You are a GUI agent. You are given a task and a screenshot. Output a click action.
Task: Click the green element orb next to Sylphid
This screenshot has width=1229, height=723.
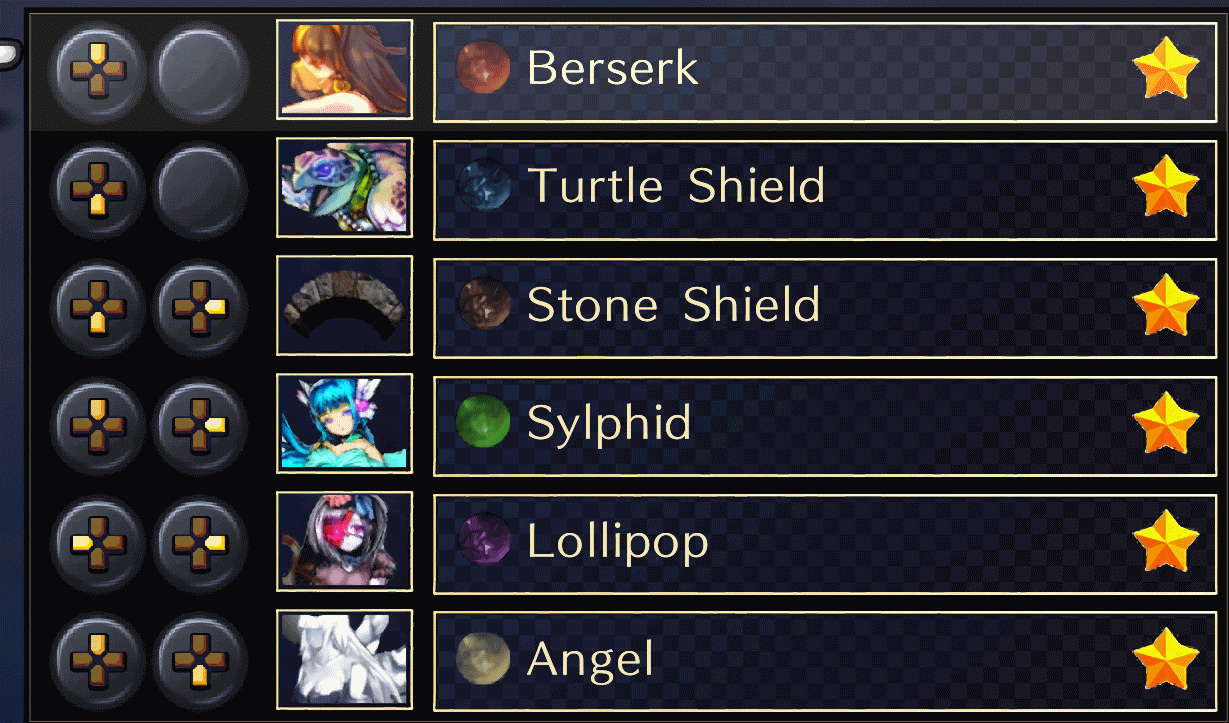coord(483,423)
